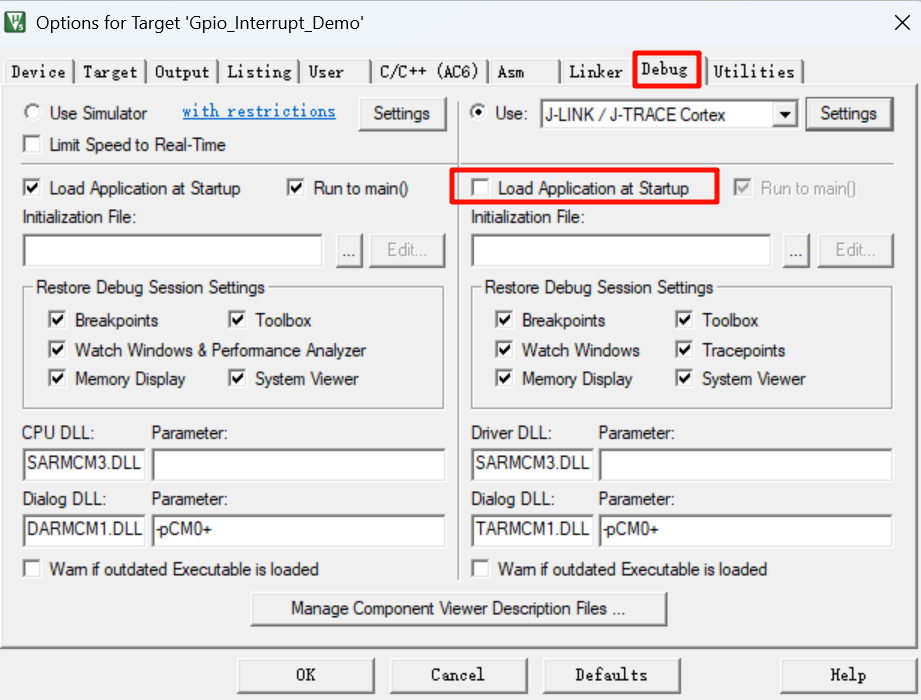
Task: Uncheck simulator Toolbox restore option
Action: pyautogui.click(x=237, y=320)
